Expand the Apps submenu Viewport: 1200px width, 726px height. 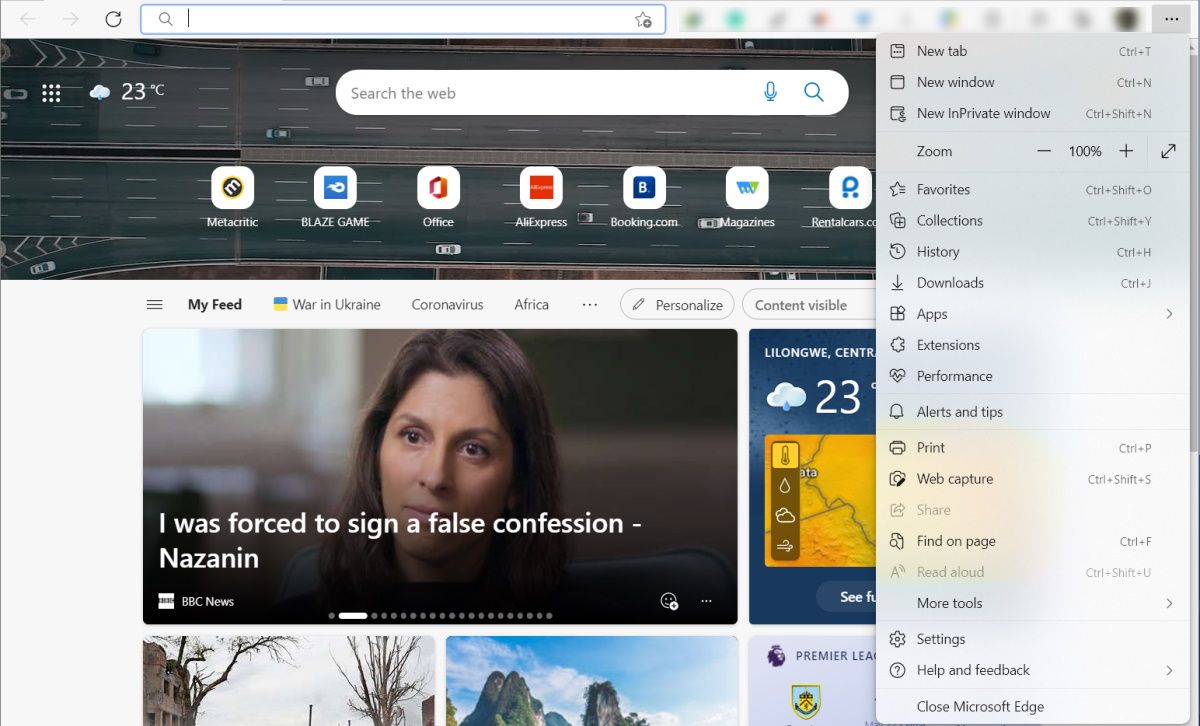point(1168,314)
